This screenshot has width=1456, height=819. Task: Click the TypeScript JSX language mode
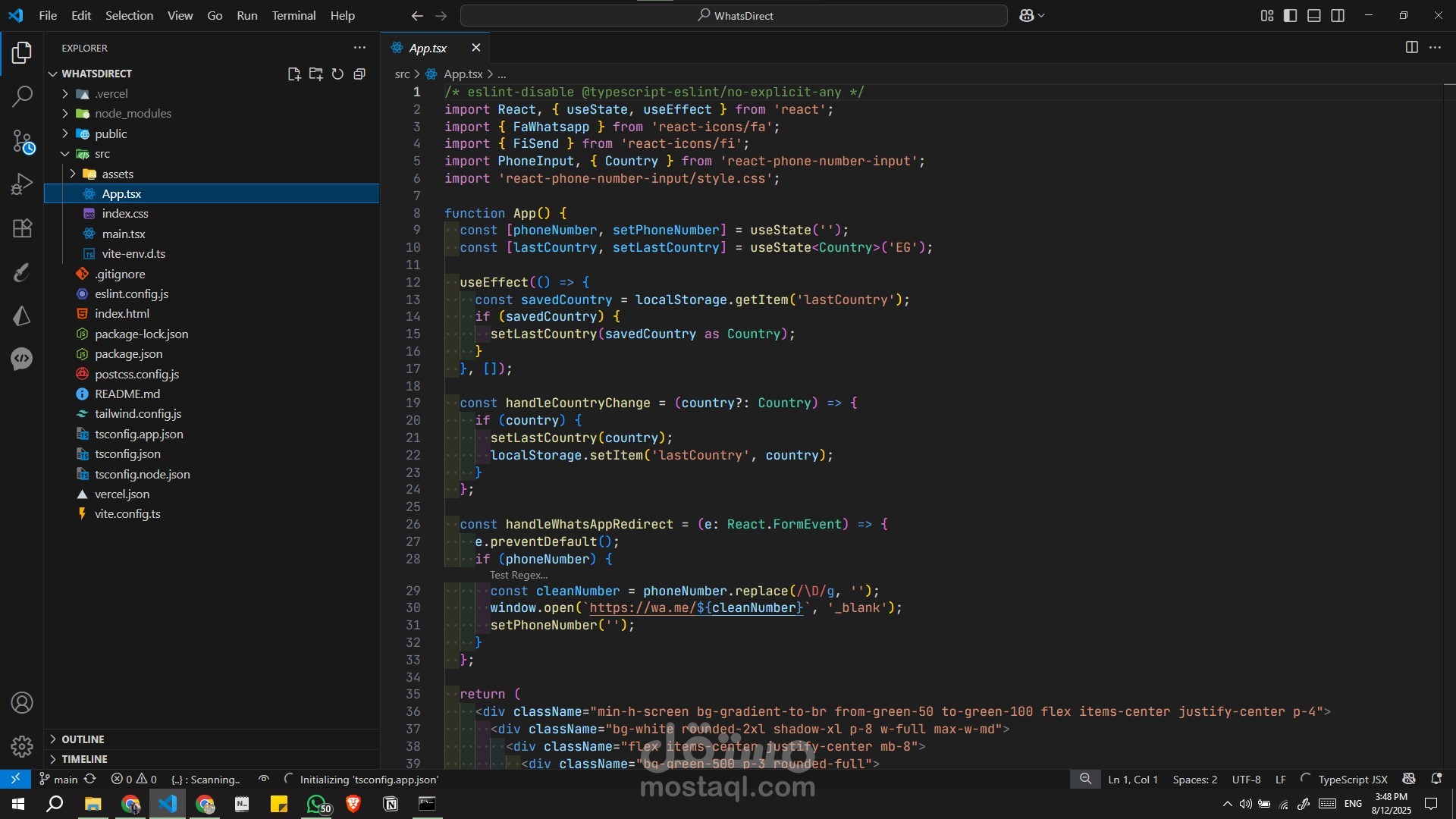1352,780
